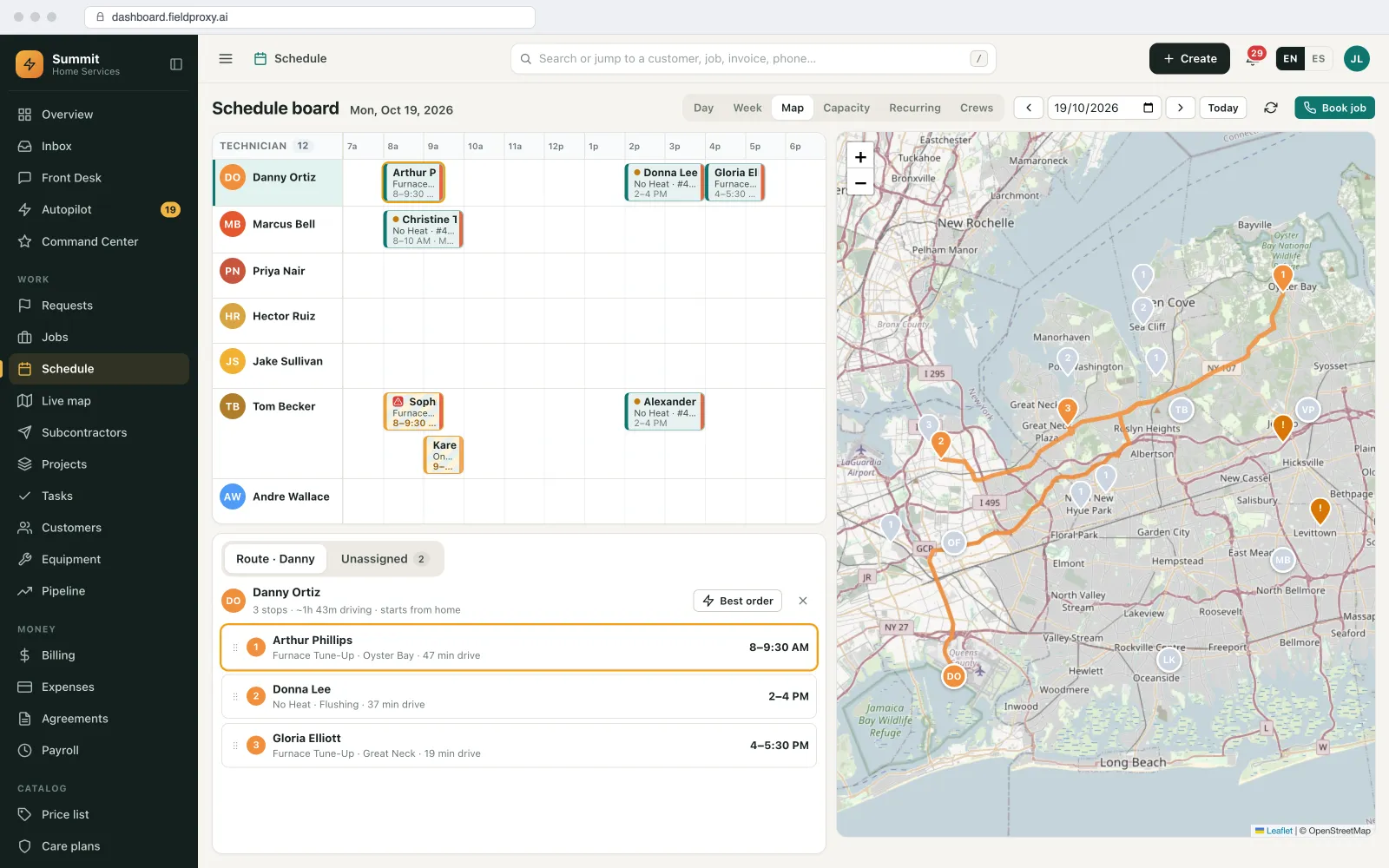This screenshot has height=868, width=1389.
Task: Click the Create button
Action: pos(1189,59)
